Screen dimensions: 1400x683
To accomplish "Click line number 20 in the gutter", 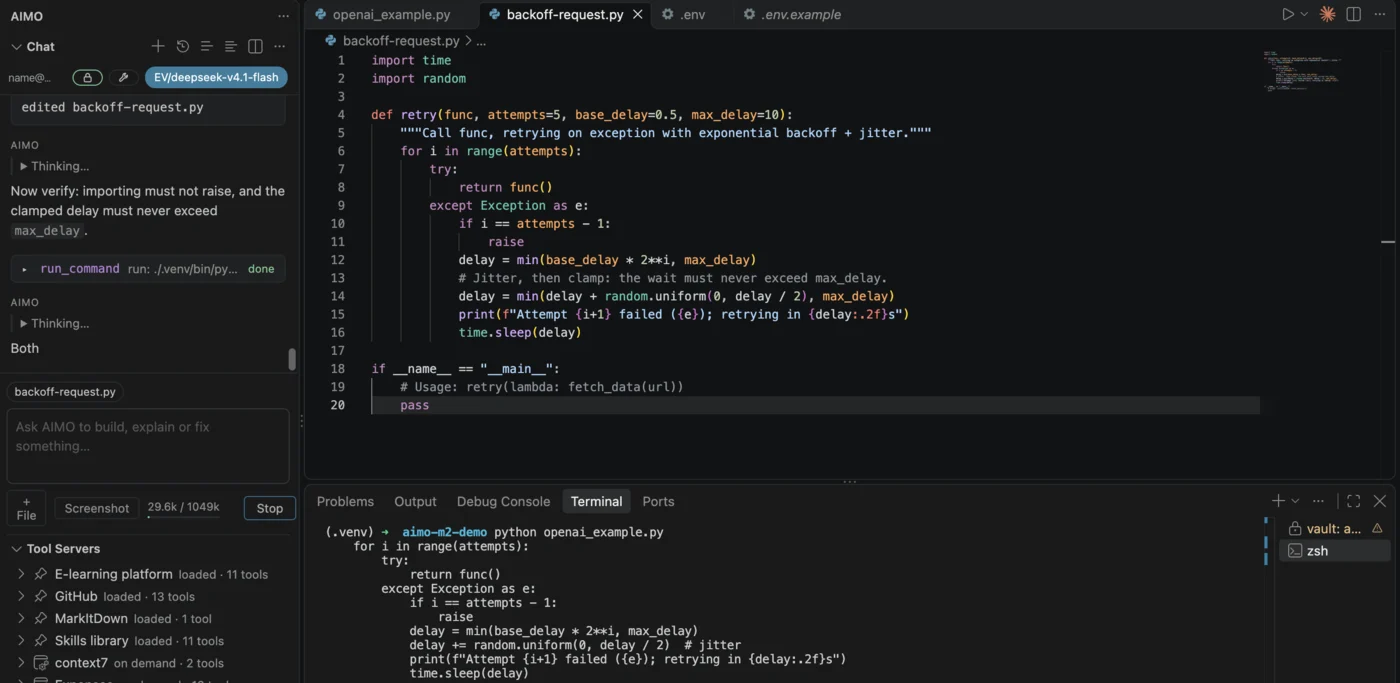I will point(338,405).
